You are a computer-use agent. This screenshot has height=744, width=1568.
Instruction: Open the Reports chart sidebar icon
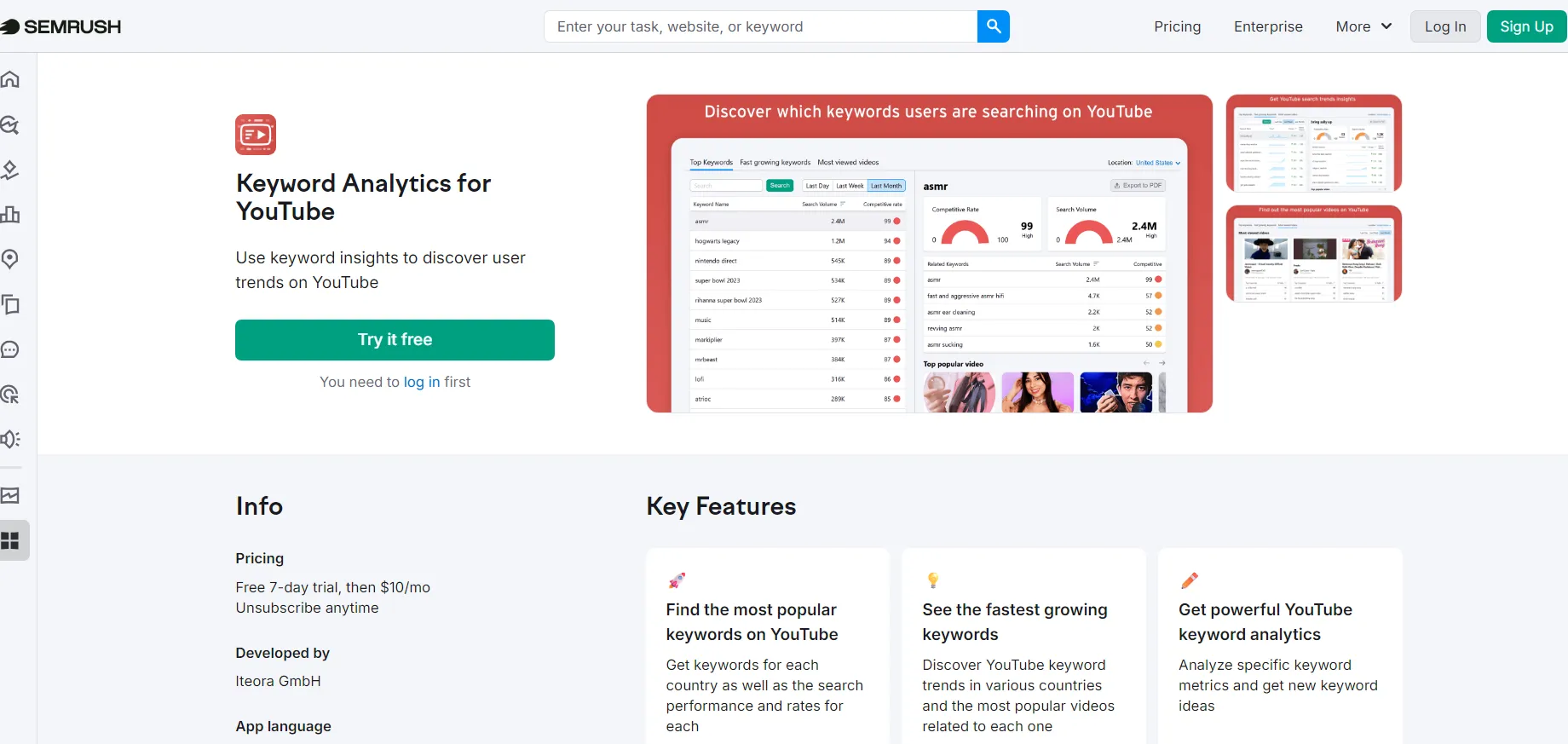click(10, 495)
